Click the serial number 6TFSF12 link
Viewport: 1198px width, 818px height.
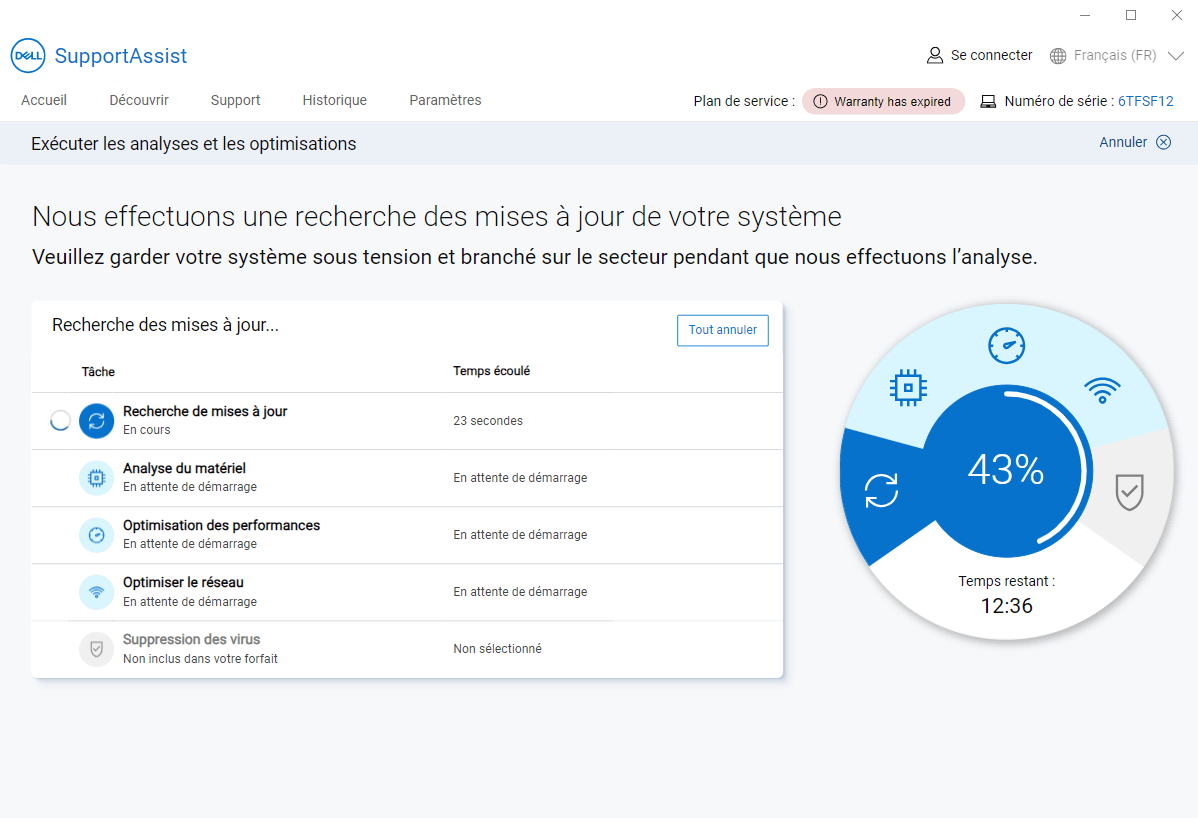click(x=1145, y=101)
